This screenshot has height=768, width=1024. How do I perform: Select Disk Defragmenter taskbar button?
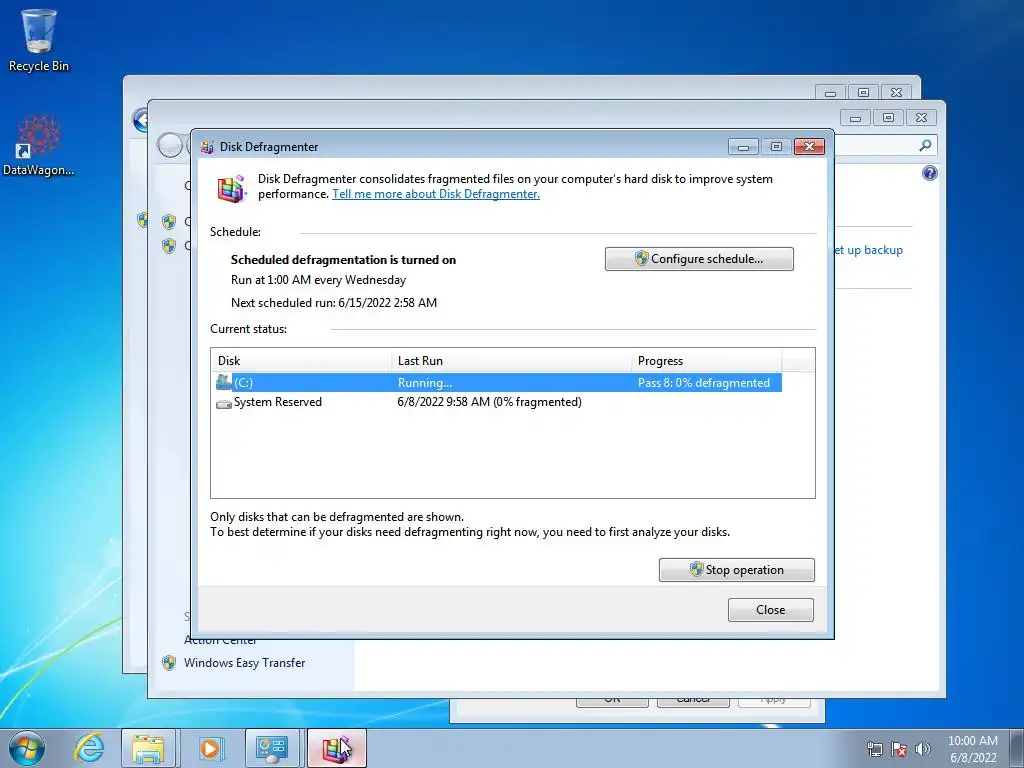336,748
